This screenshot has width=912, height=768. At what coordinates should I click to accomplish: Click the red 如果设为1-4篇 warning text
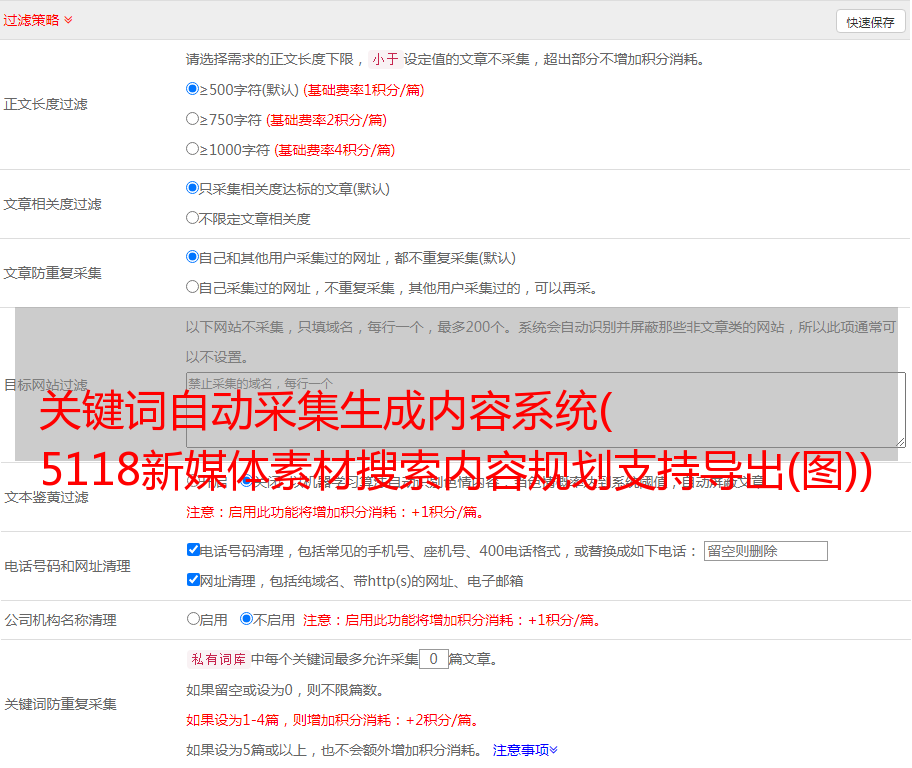pos(334,720)
